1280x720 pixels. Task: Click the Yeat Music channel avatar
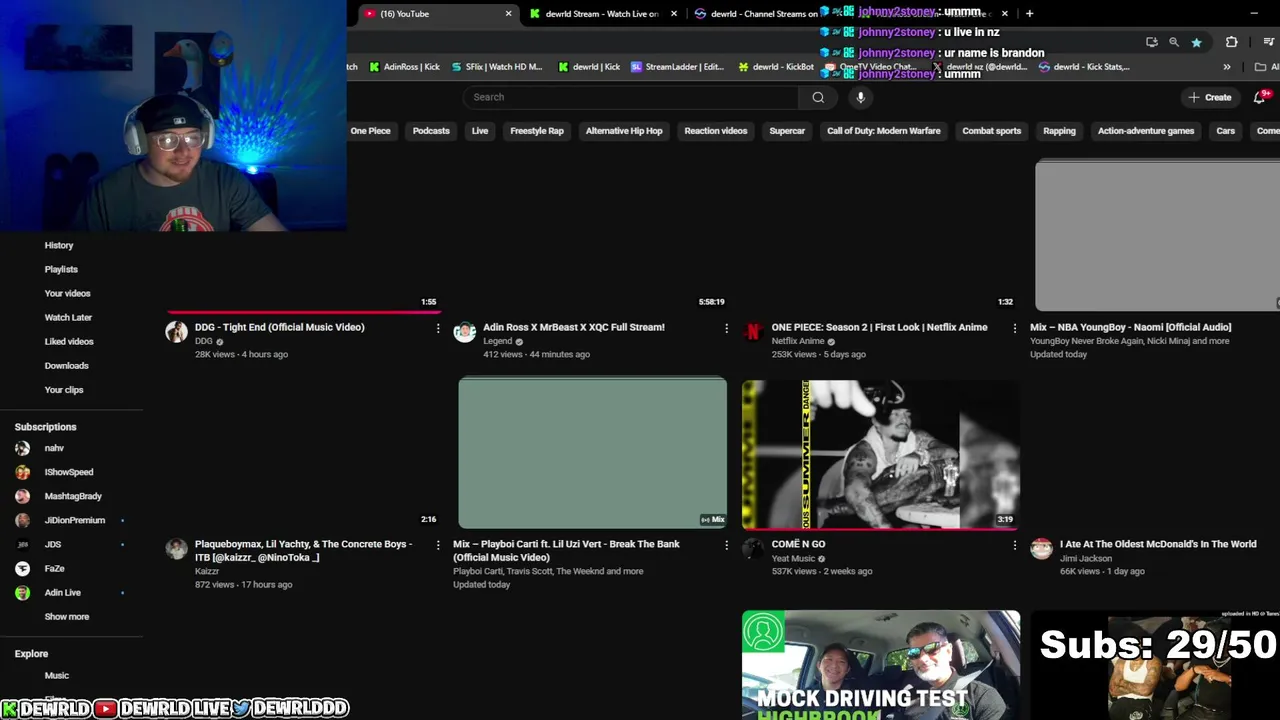pos(753,549)
